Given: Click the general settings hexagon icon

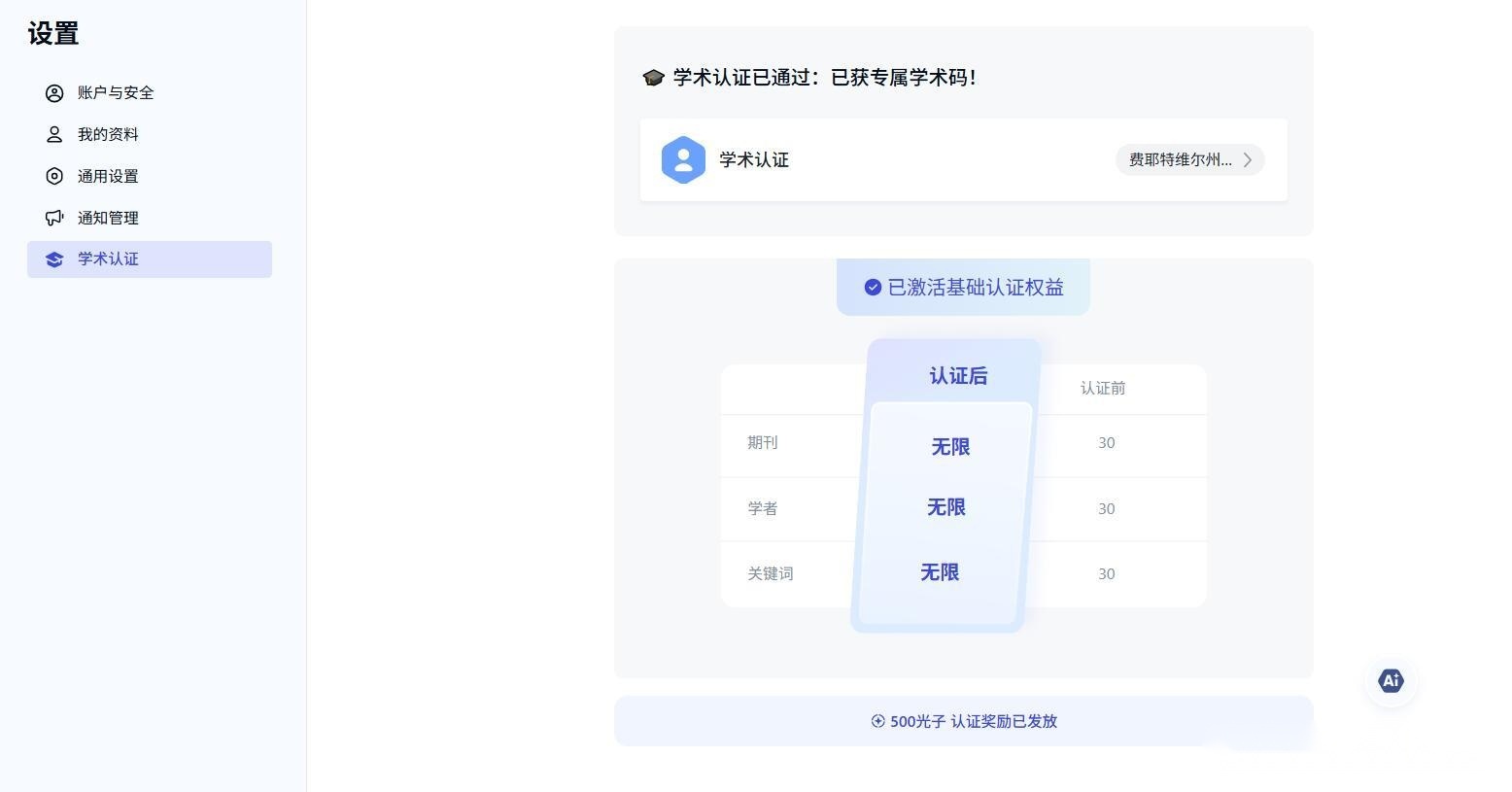Looking at the screenshot, I should click(54, 177).
